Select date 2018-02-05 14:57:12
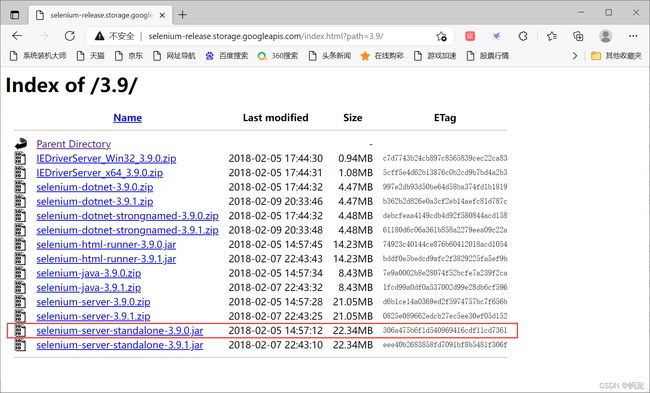Screen dimensions: 650x393 click(276, 330)
